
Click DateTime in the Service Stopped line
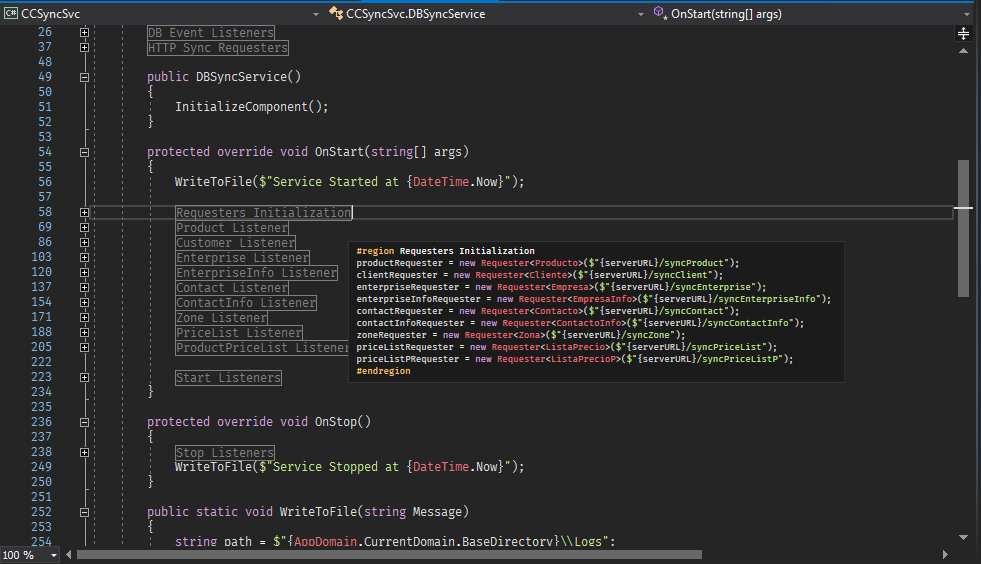440,467
